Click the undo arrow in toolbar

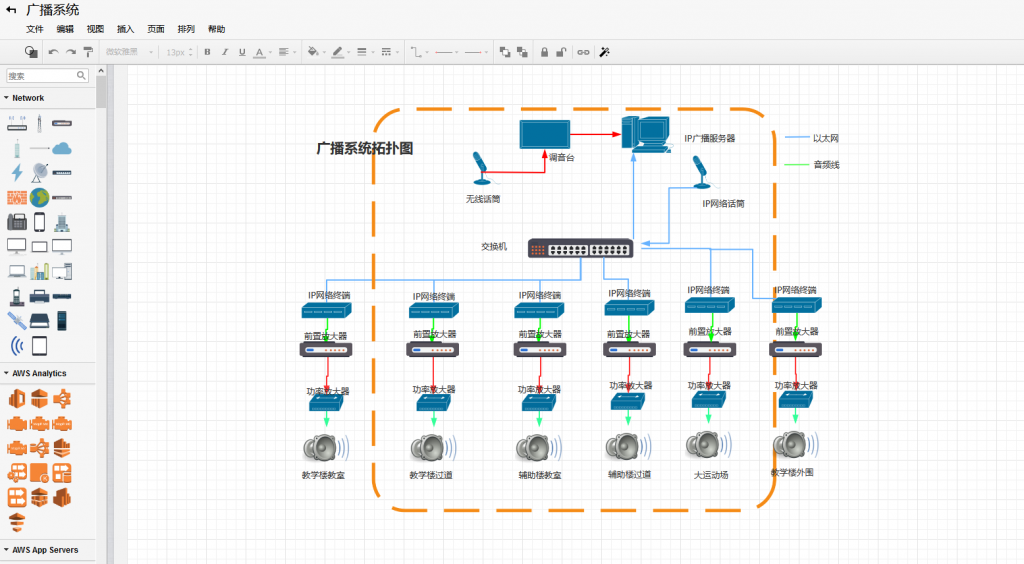click(54, 52)
